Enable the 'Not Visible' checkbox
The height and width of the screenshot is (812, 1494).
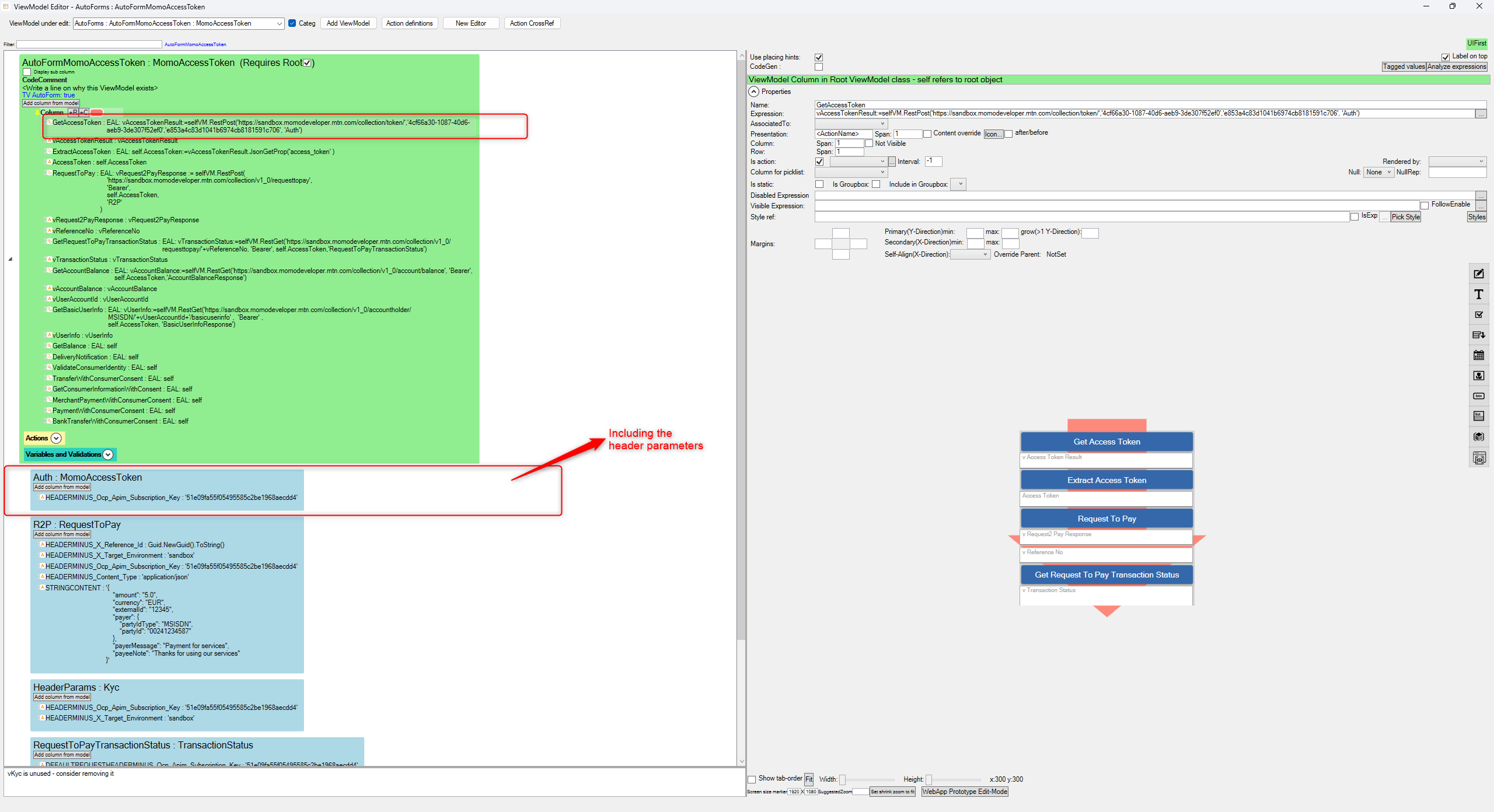[x=868, y=143]
